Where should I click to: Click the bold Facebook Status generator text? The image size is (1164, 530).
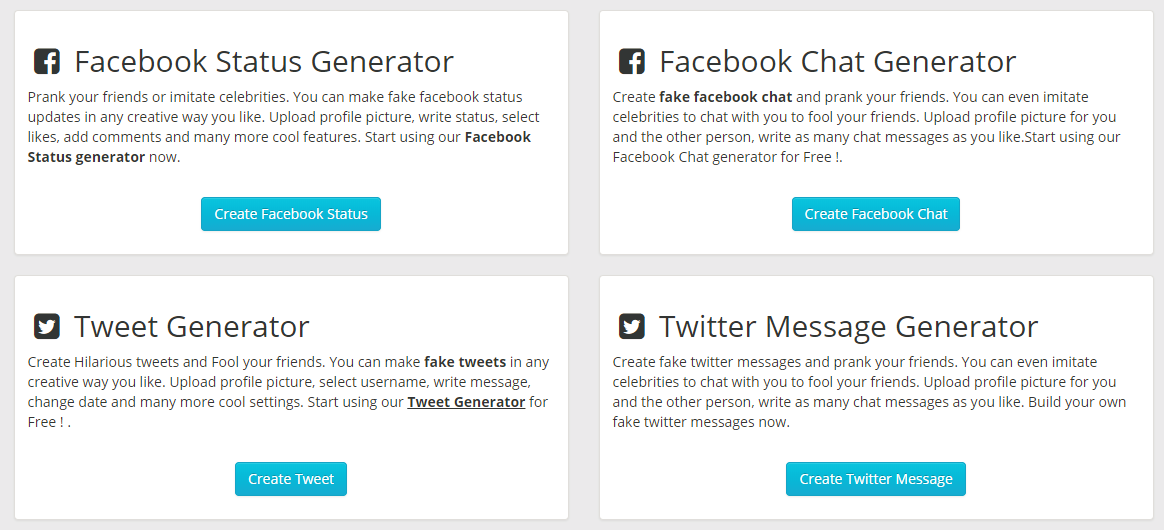click(x=279, y=147)
